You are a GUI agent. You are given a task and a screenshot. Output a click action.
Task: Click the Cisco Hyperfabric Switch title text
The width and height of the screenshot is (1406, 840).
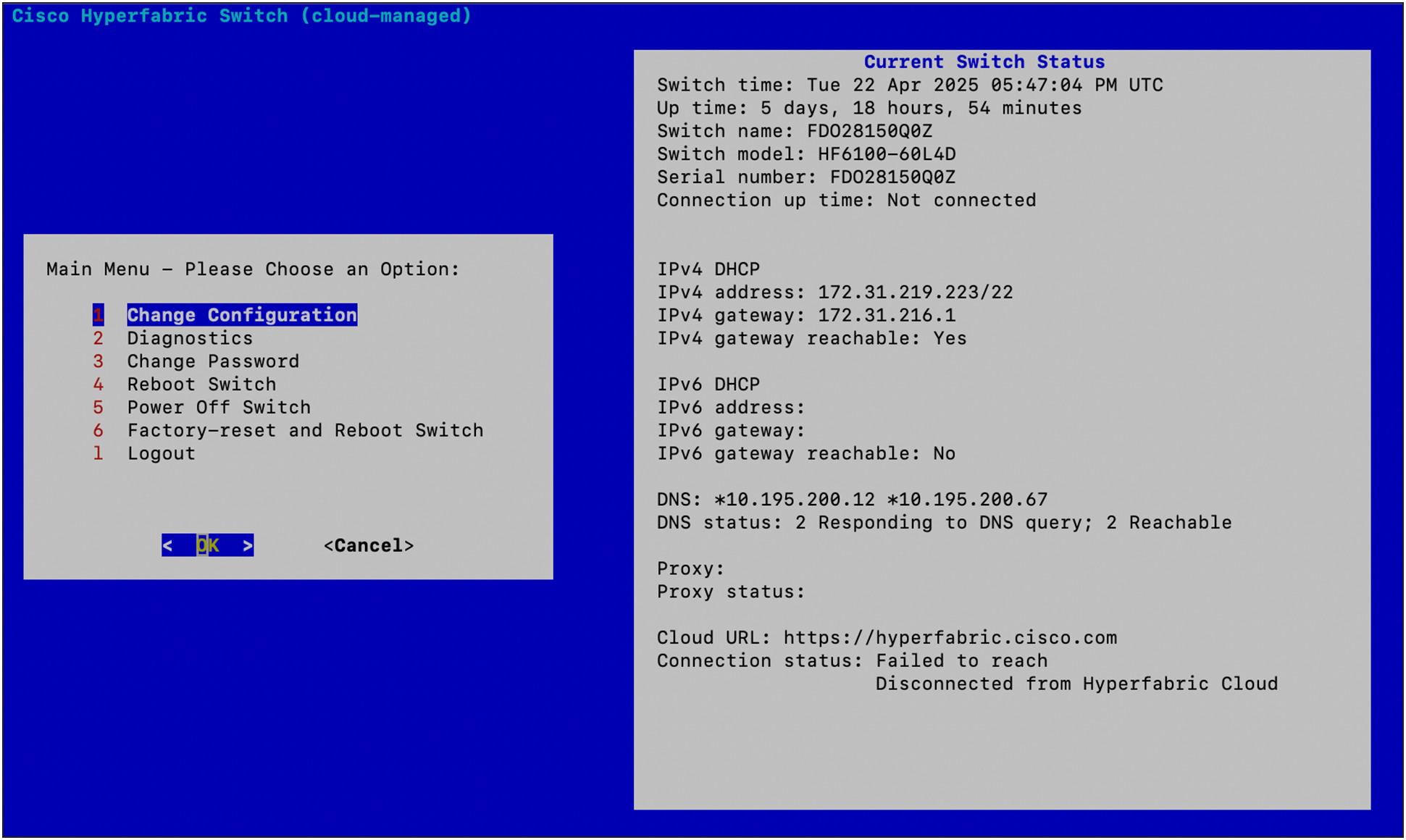(241, 16)
